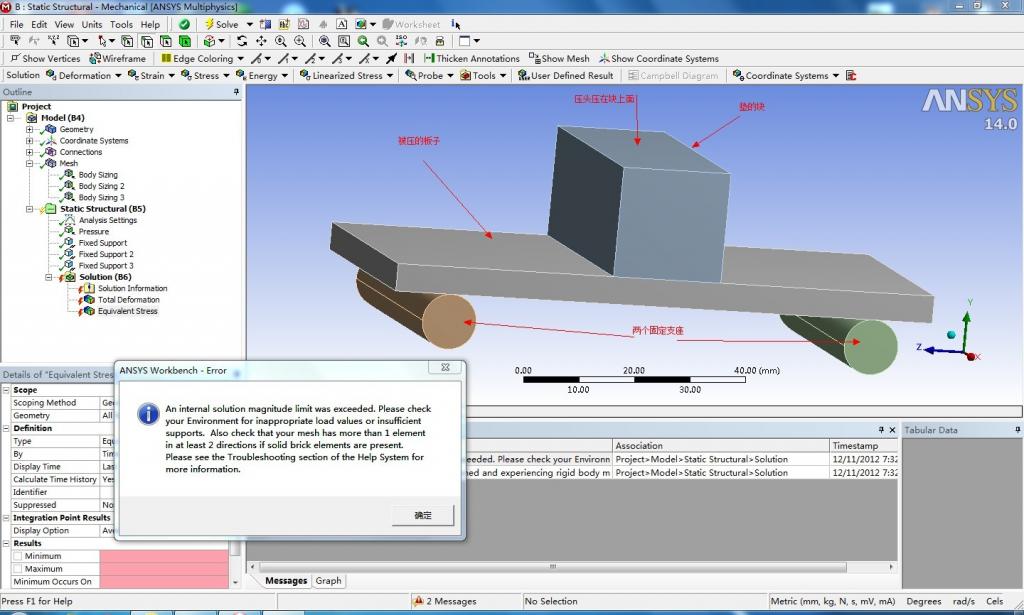Click the green checkmark toolbar icon
The height and width of the screenshot is (615, 1024).
coord(185,24)
